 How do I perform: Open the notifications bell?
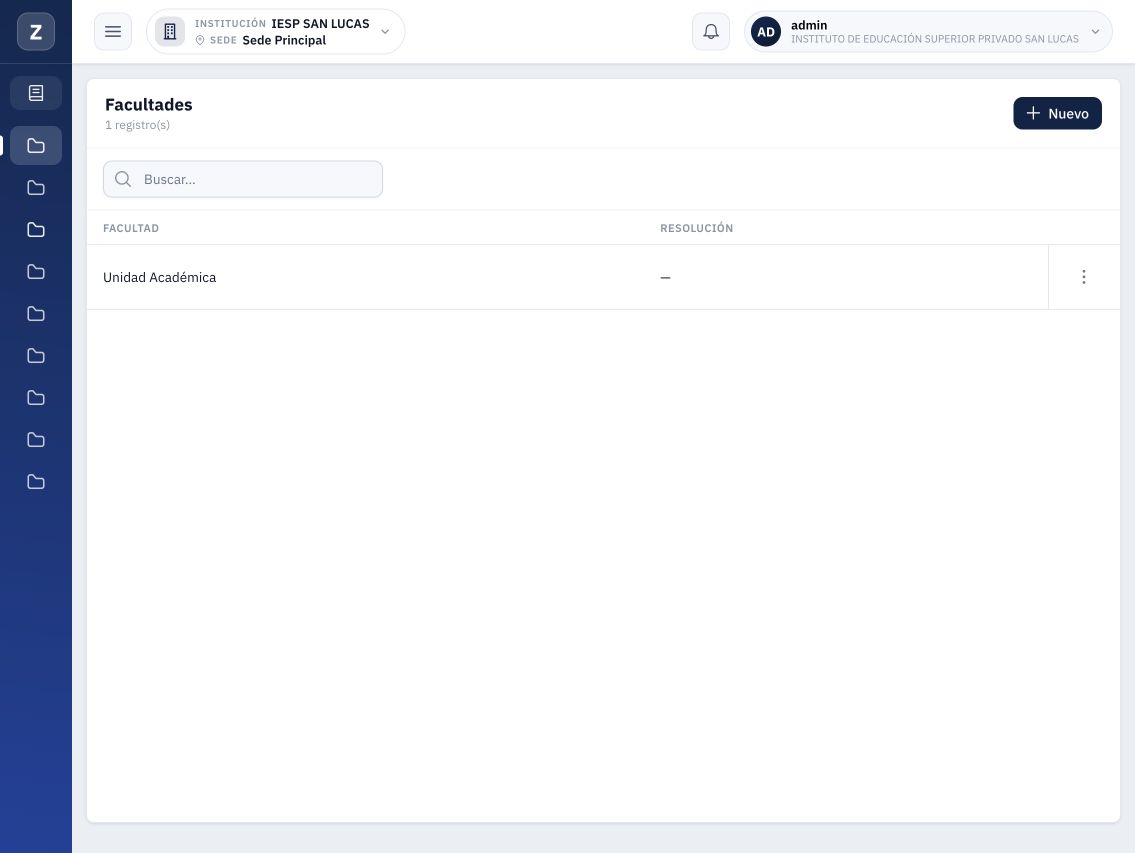711,32
